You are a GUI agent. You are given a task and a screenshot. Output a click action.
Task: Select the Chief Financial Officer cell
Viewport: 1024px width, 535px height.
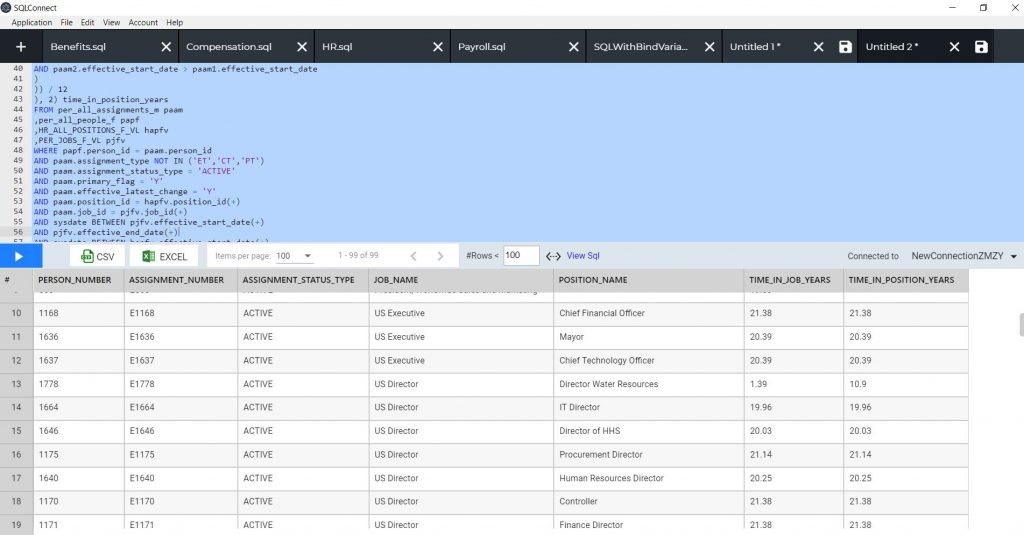[648, 313]
